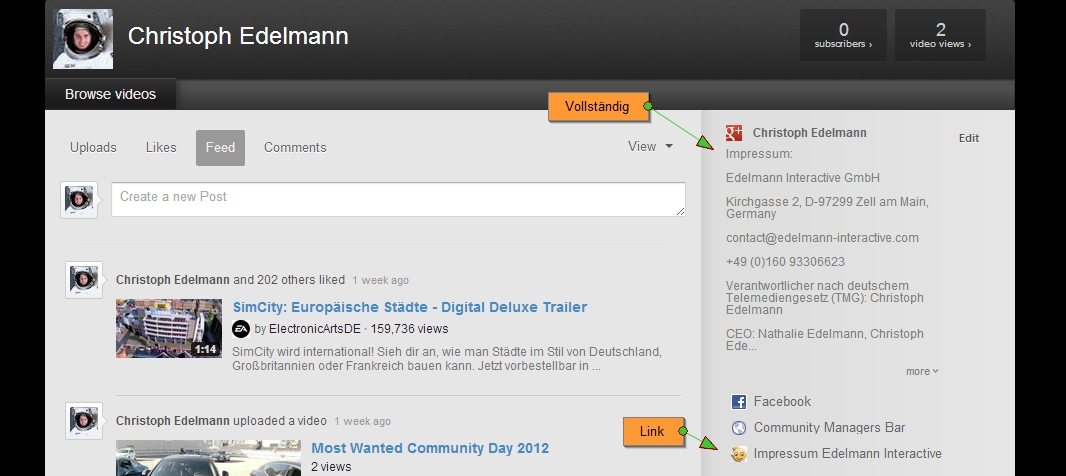Open the Most Wanted Community Day thumbnail
This screenshot has height=476, width=1066.
tap(208, 458)
